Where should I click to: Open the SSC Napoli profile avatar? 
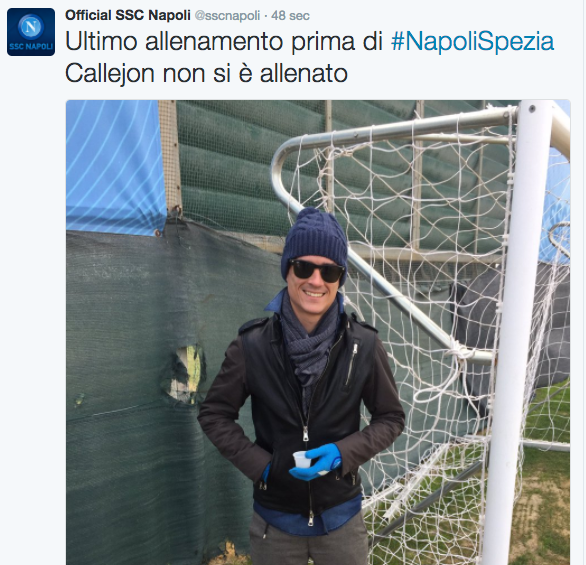31,32
